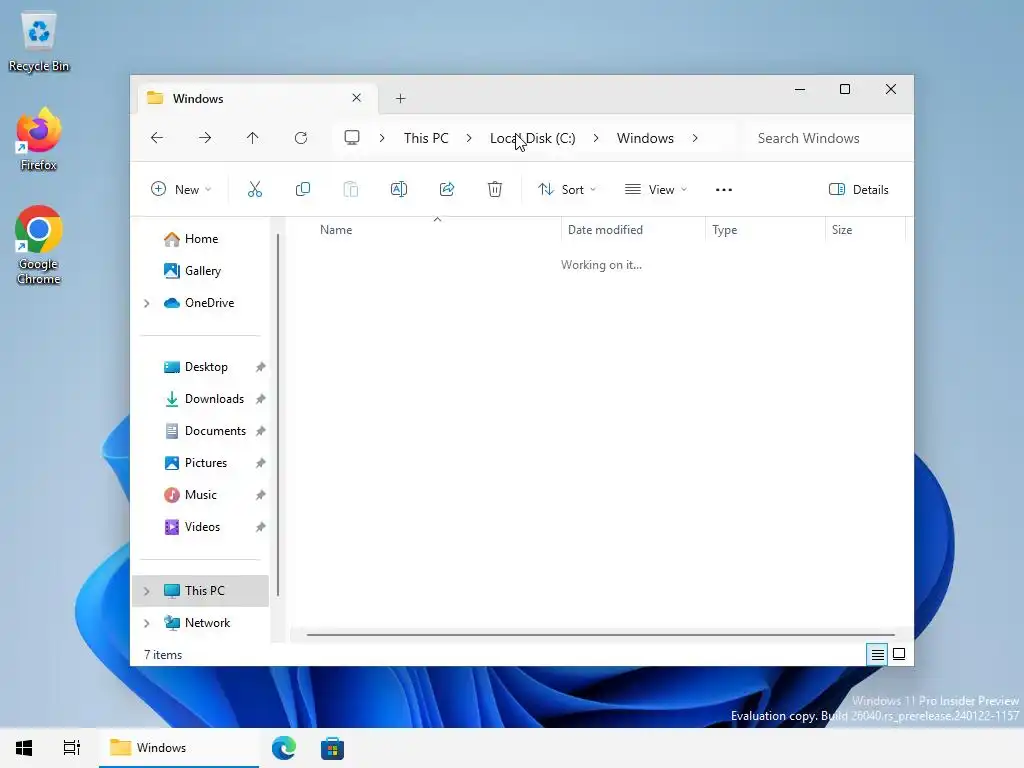This screenshot has height=768, width=1024.
Task: Click Windows File Explorer taskbar button
Action: coord(179,748)
